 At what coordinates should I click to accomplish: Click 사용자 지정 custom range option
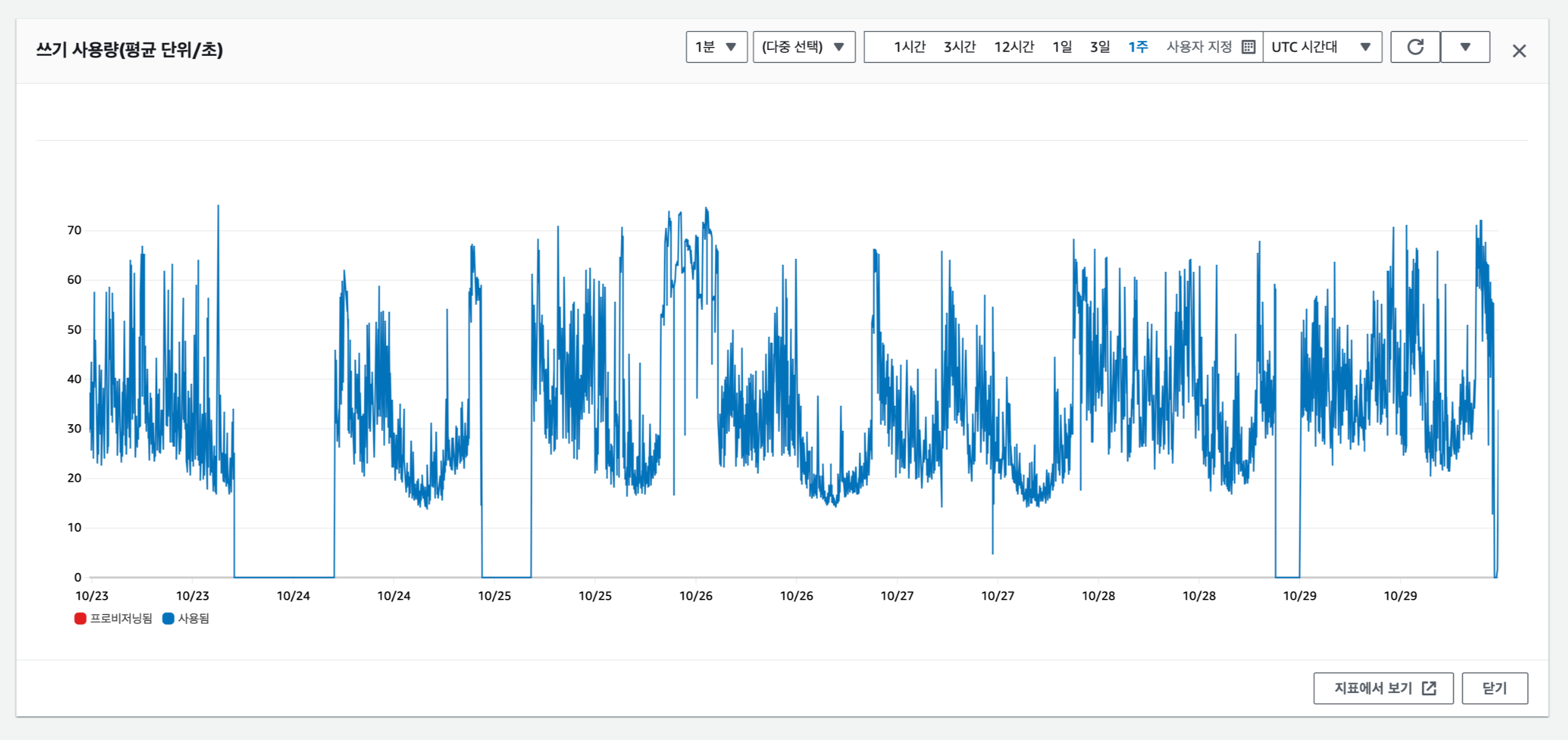[1199, 47]
